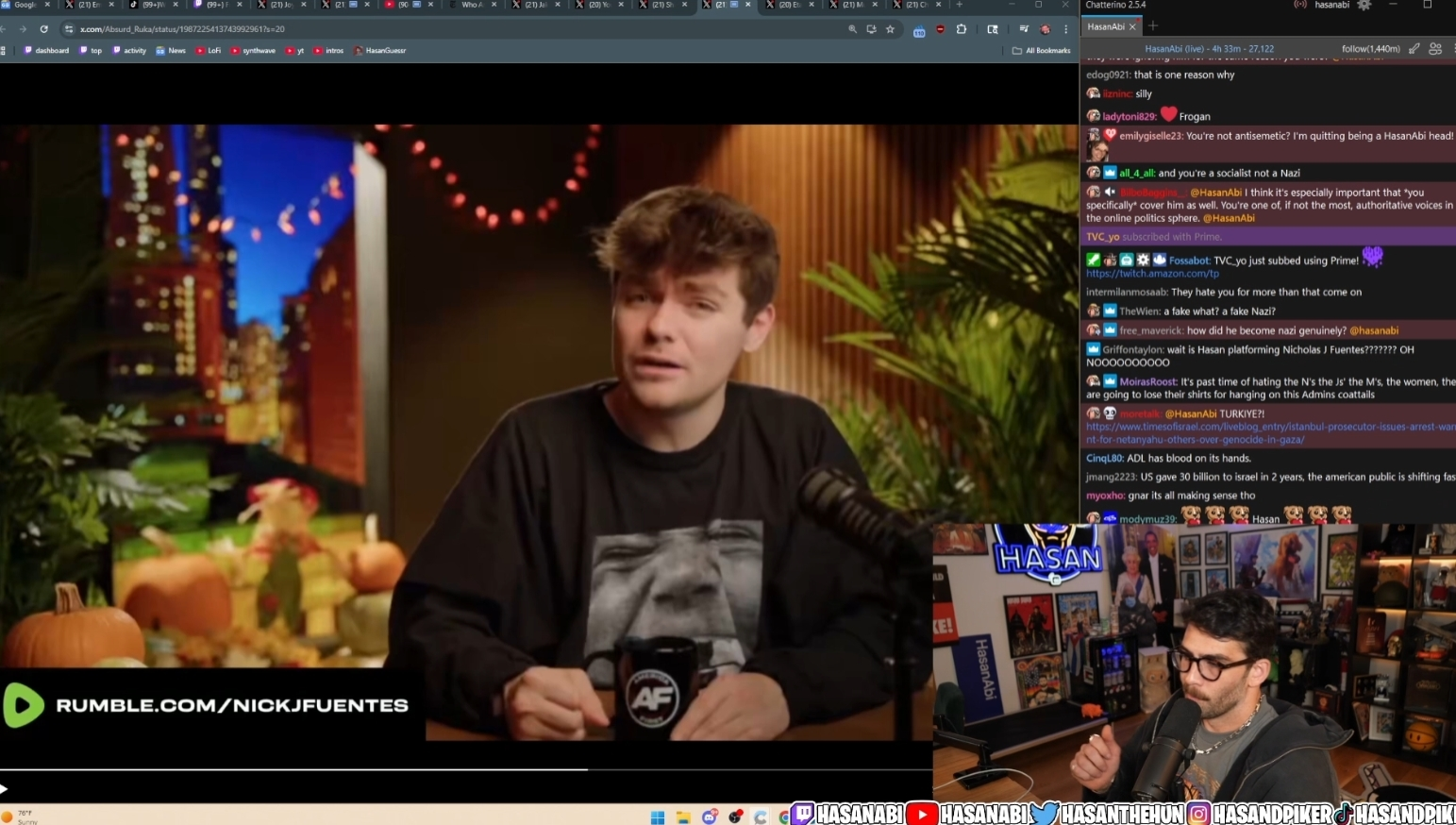
Task: Open the browser zoom magnifier icon
Action: [x=853, y=29]
